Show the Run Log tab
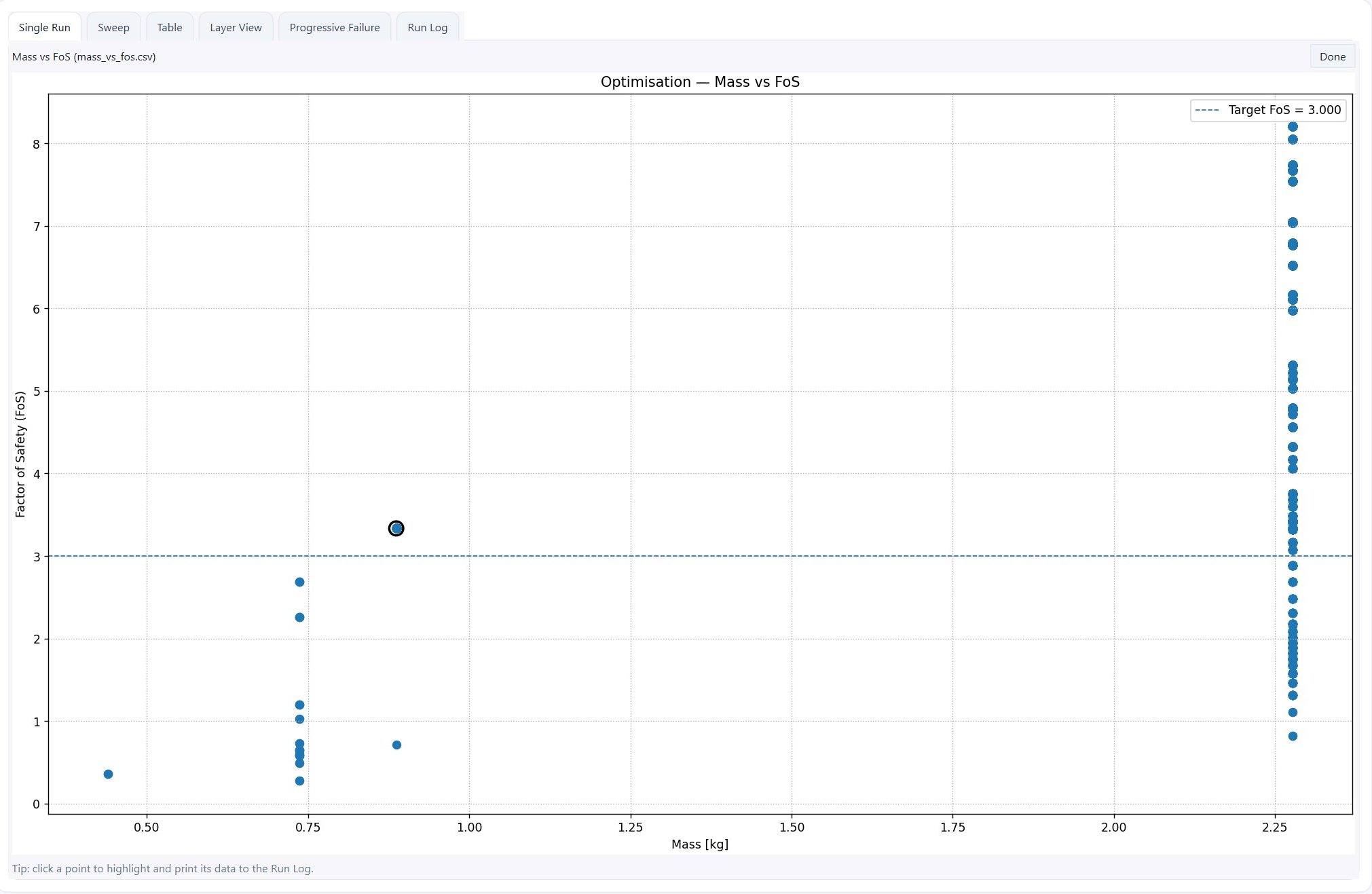1372x894 pixels. [427, 28]
